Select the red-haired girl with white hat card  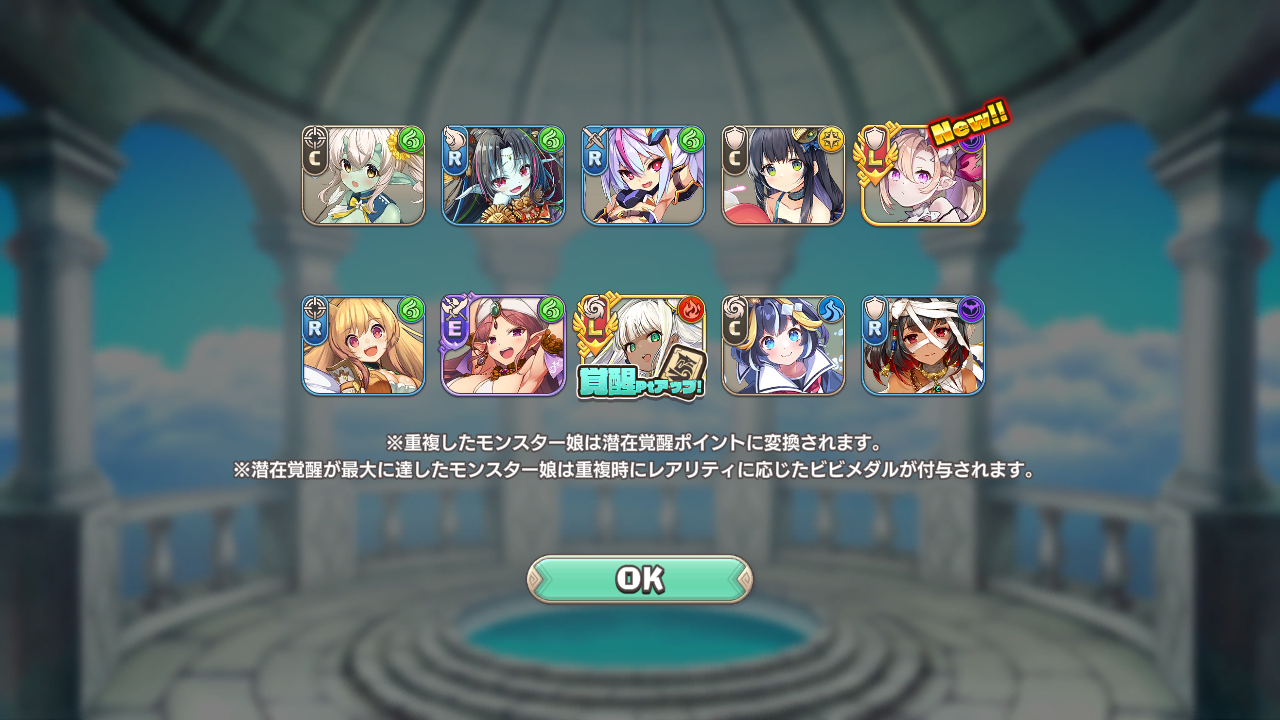pyautogui.click(x=504, y=345)
